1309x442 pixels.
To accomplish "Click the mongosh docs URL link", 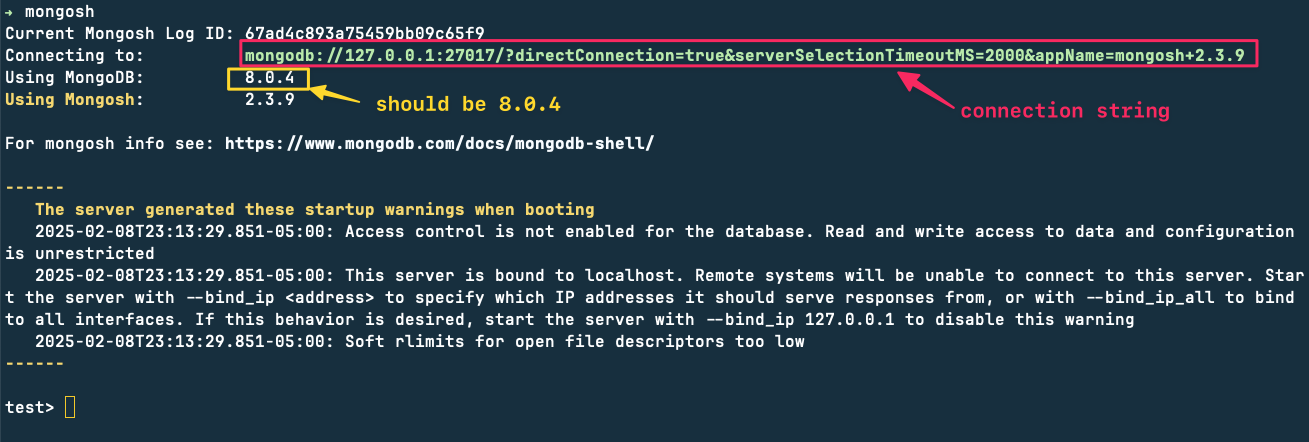I will pyautogui.click(x=439, y=143).
